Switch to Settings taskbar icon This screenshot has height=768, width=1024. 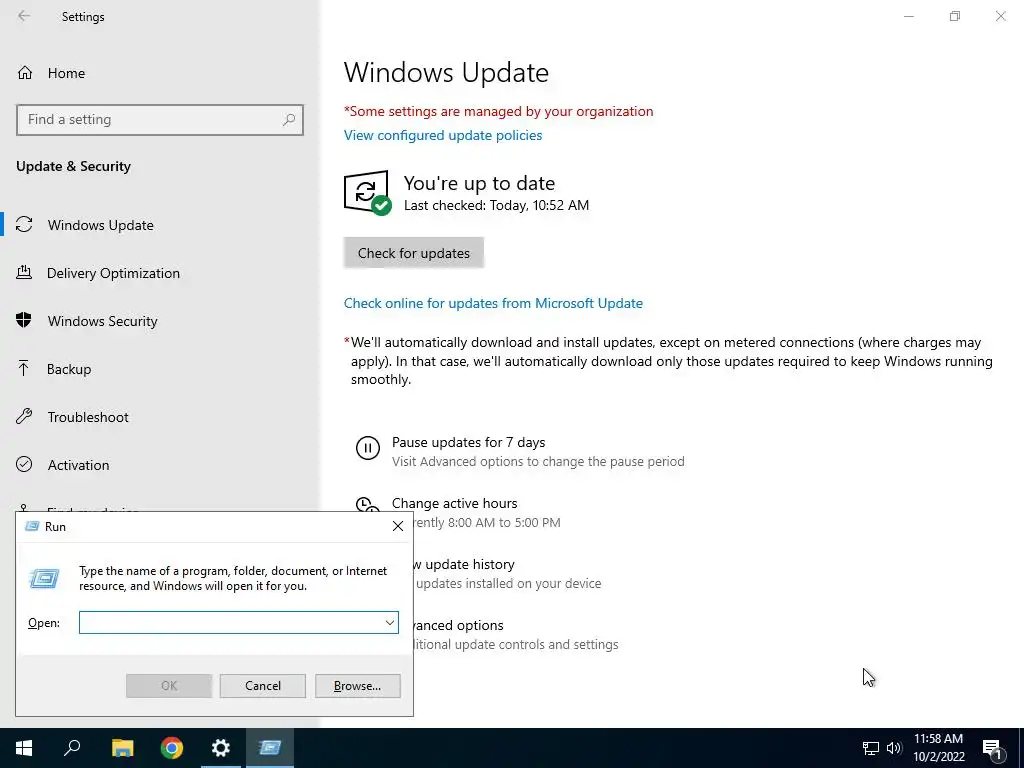pyautogui.click(x=221, y=748)
